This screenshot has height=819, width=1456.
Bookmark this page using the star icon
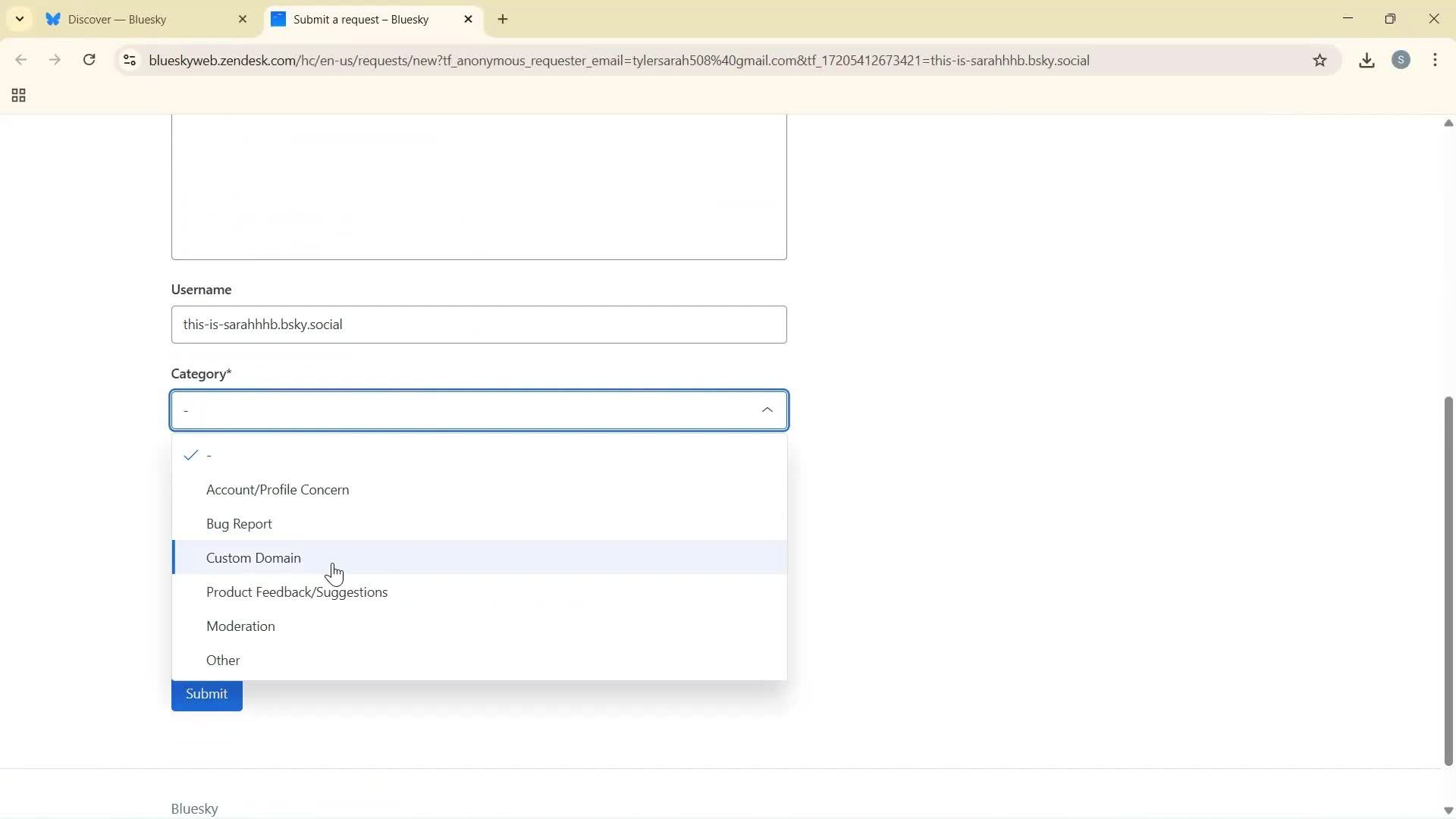[1320, 60]
